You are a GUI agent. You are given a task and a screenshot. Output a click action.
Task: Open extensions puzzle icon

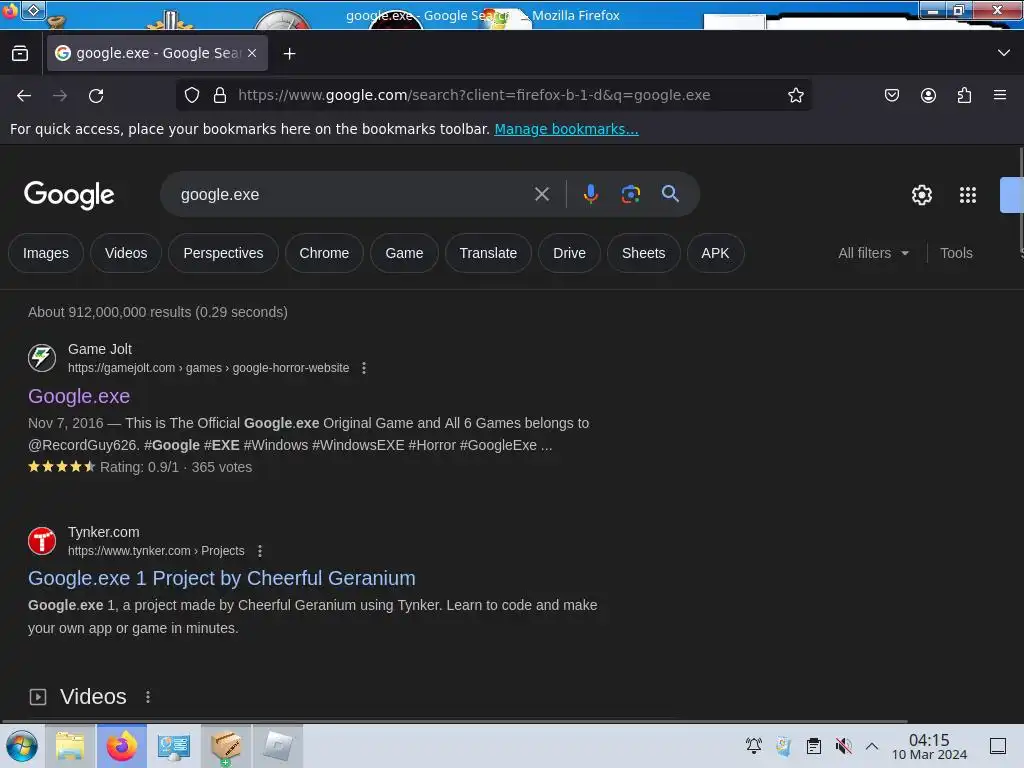tap(965, 95)
